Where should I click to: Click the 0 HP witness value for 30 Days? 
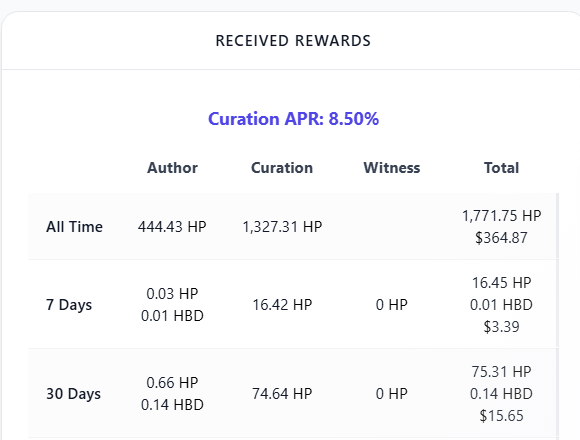(392, 394)
